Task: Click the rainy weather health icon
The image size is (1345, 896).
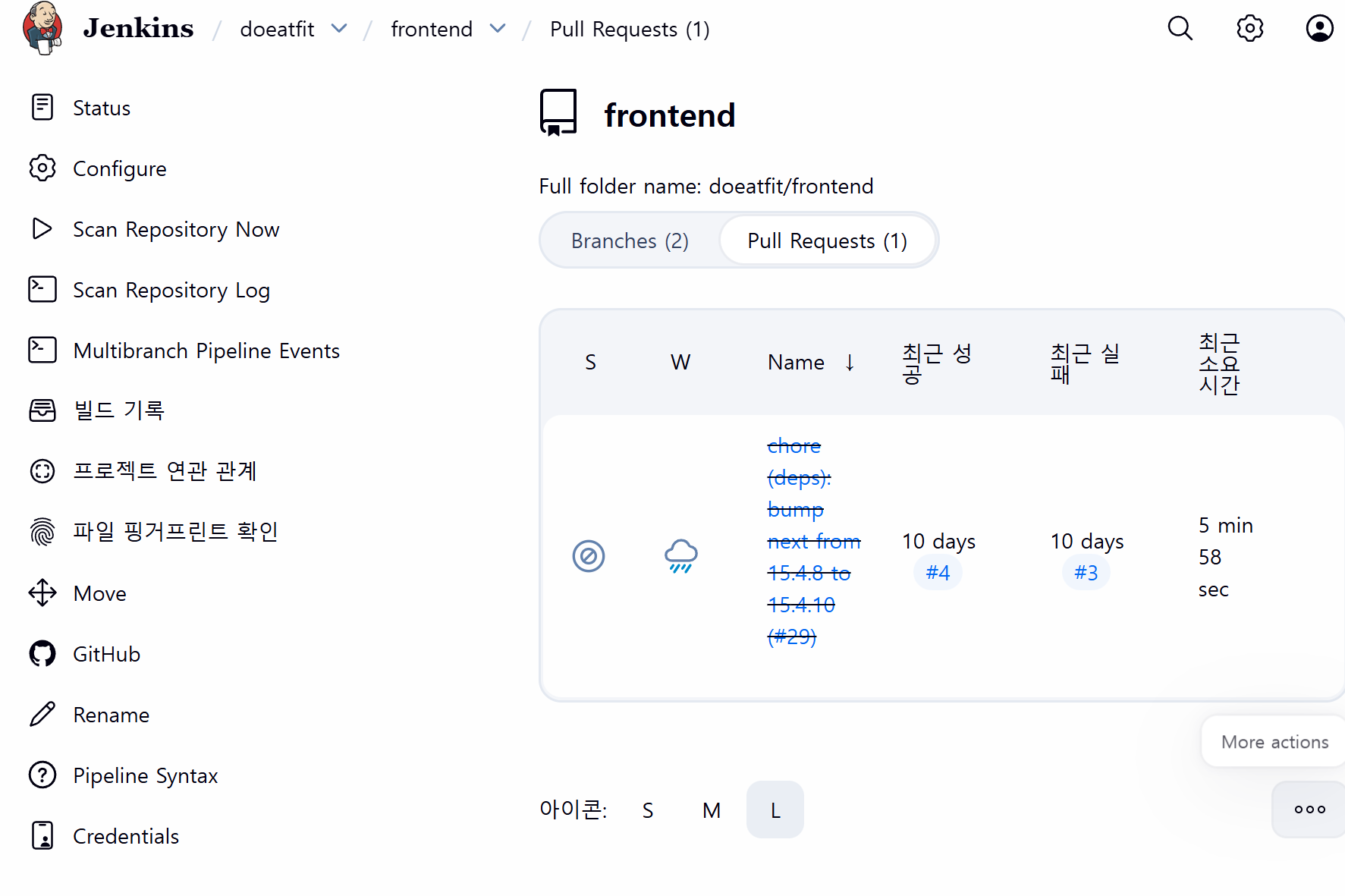Action: (x=680, y=556)
